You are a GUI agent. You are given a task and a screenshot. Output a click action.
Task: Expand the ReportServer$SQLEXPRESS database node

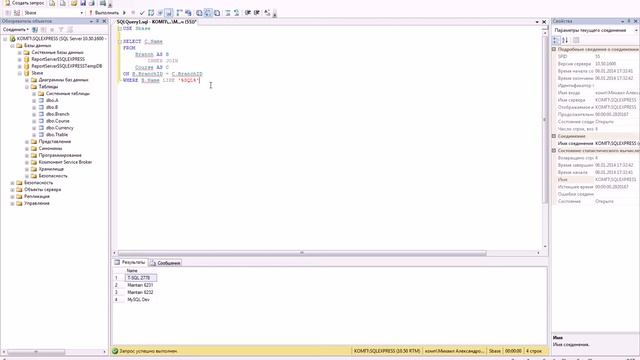click(x=20, y=60)
